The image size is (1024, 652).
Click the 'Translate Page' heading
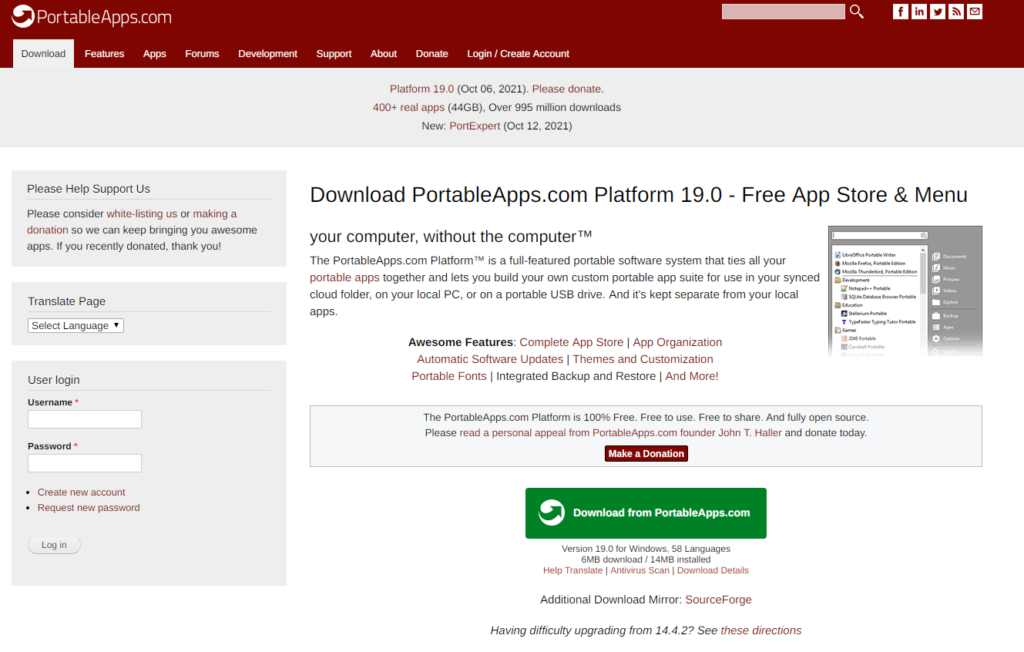67,301
